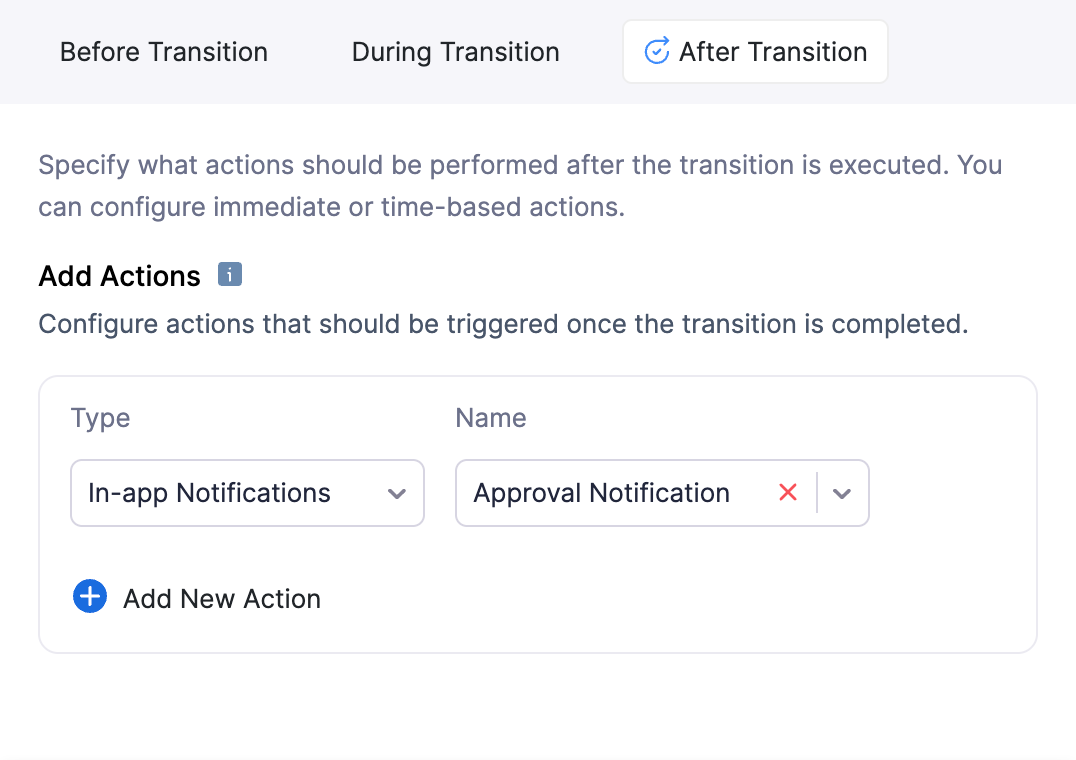Open the In-app Notifications type dropdown
The height and width of the screenshot is (760, 1076).
pyautogui.click(x=247, y=493)
